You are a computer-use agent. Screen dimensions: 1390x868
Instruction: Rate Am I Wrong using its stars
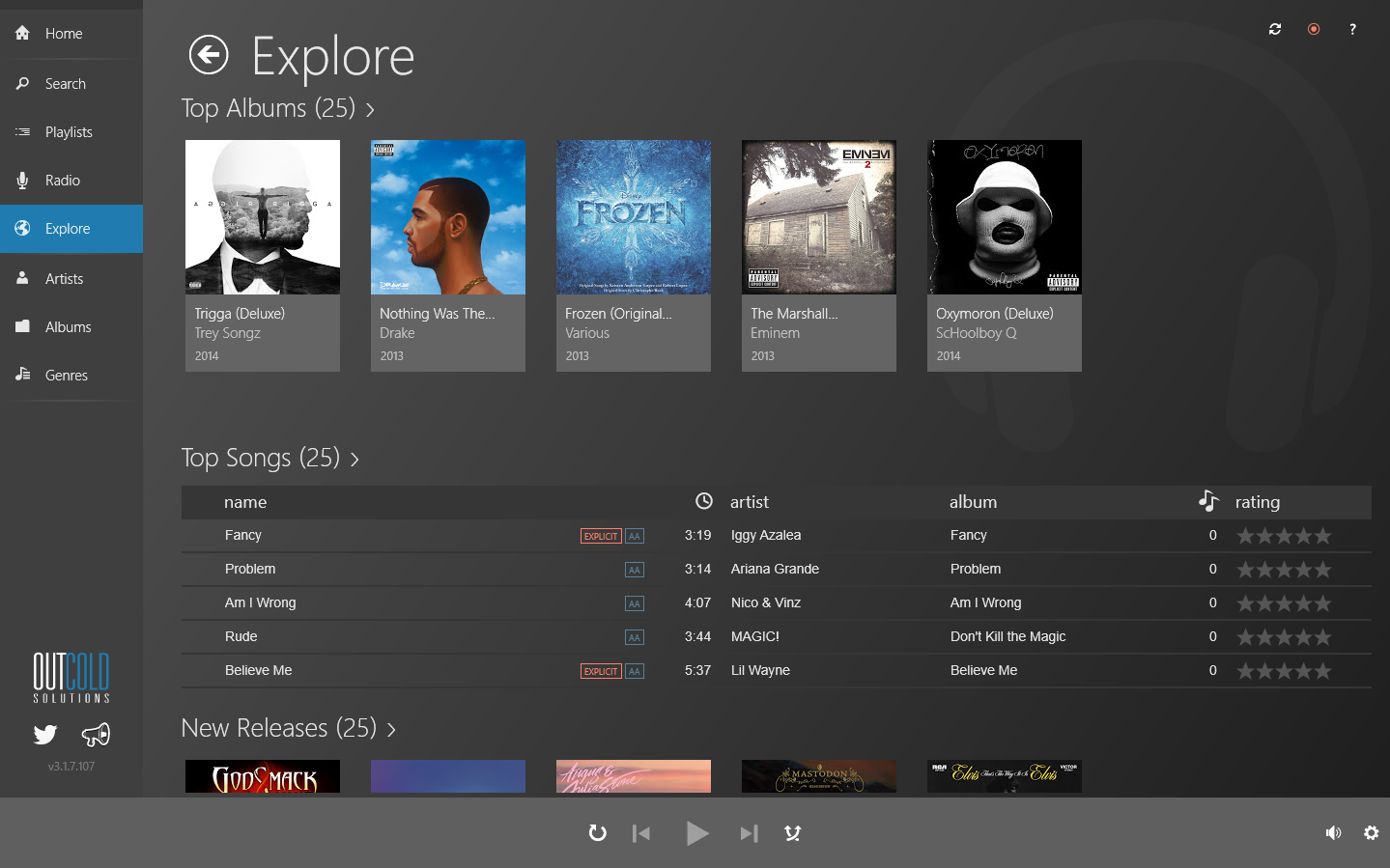(1284, 603)
